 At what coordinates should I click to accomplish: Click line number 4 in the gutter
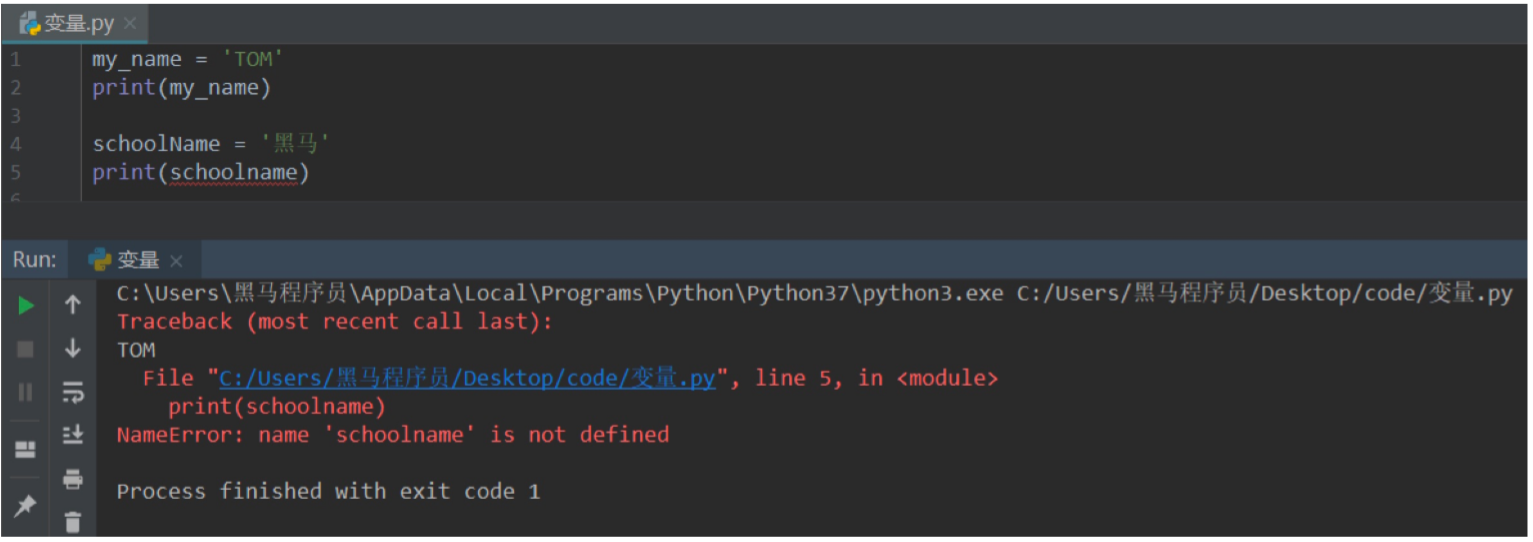[15, 144]
